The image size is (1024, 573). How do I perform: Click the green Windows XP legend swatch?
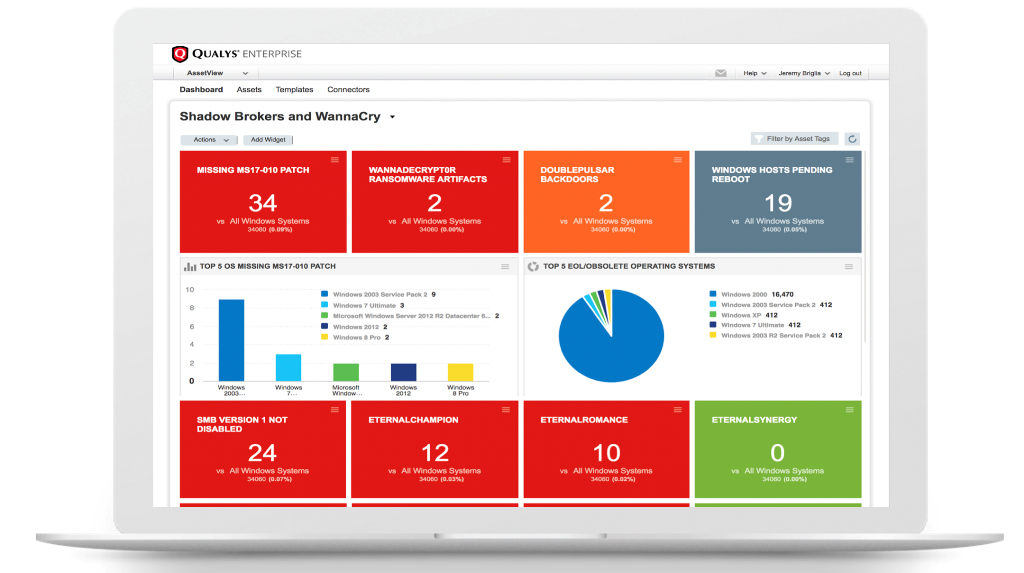pyautogui.click(x=713, y=315)
